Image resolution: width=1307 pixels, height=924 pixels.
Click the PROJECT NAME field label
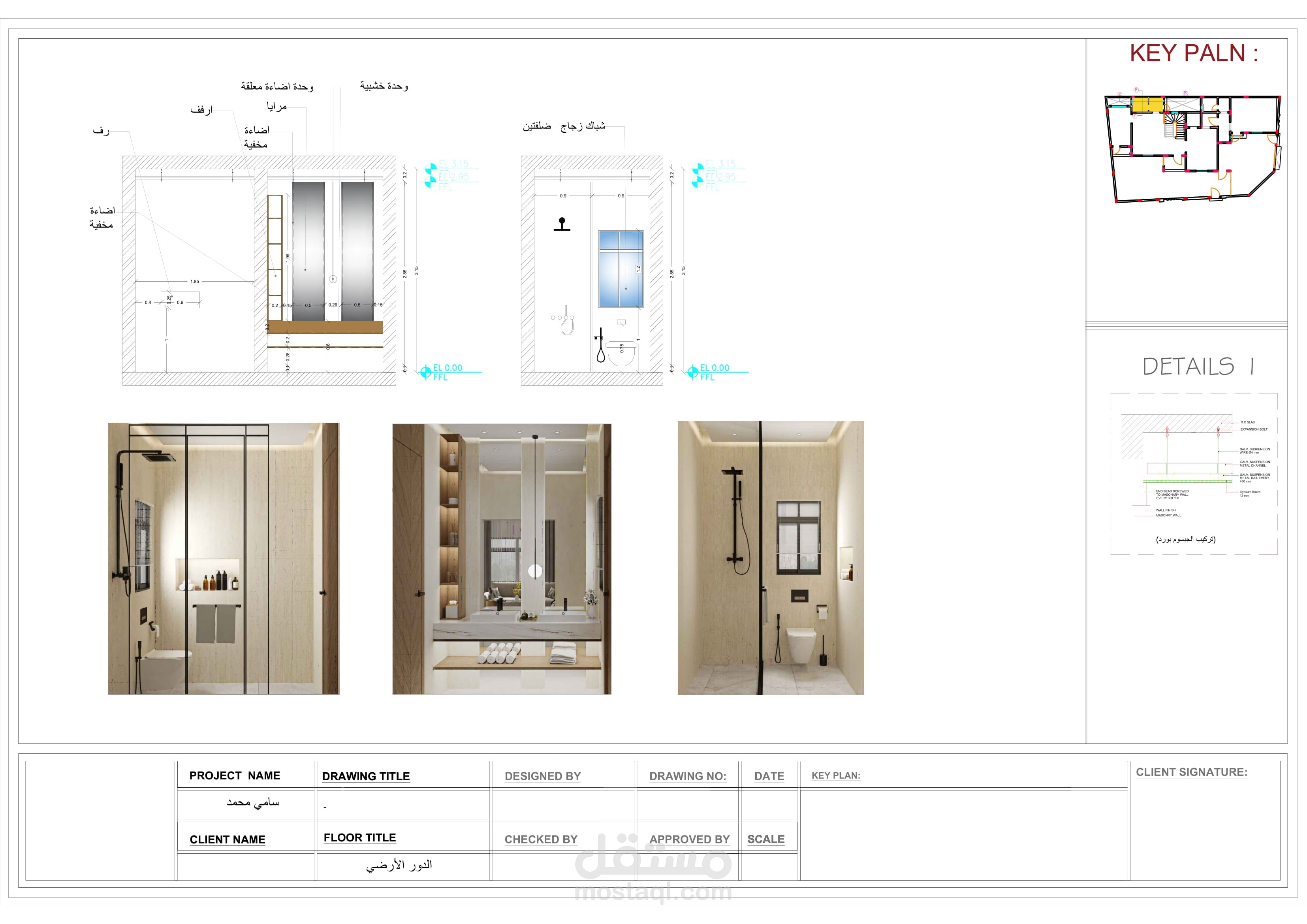tap(235, 775)
